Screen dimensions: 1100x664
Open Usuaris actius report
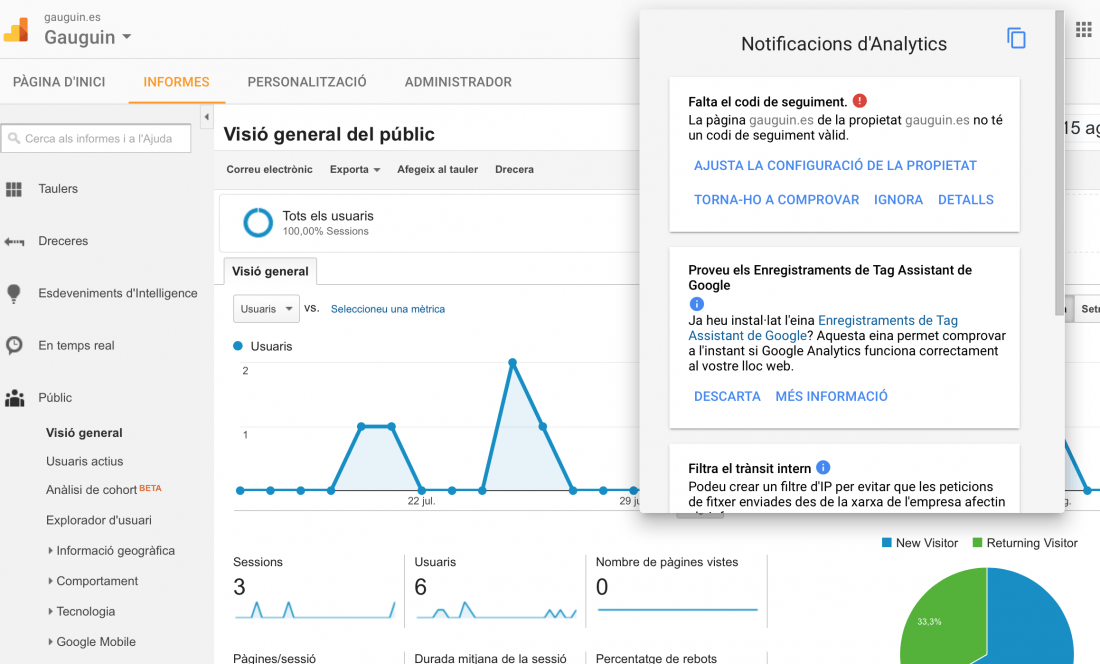point(85,461)
